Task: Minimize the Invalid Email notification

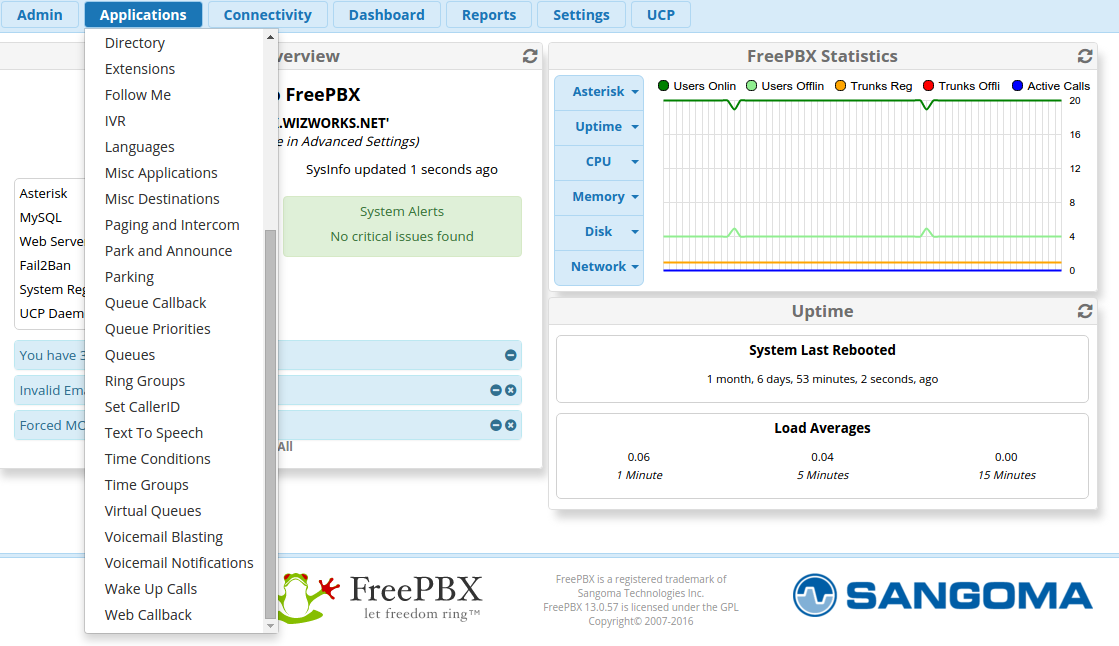Action: tap(496, 390)
